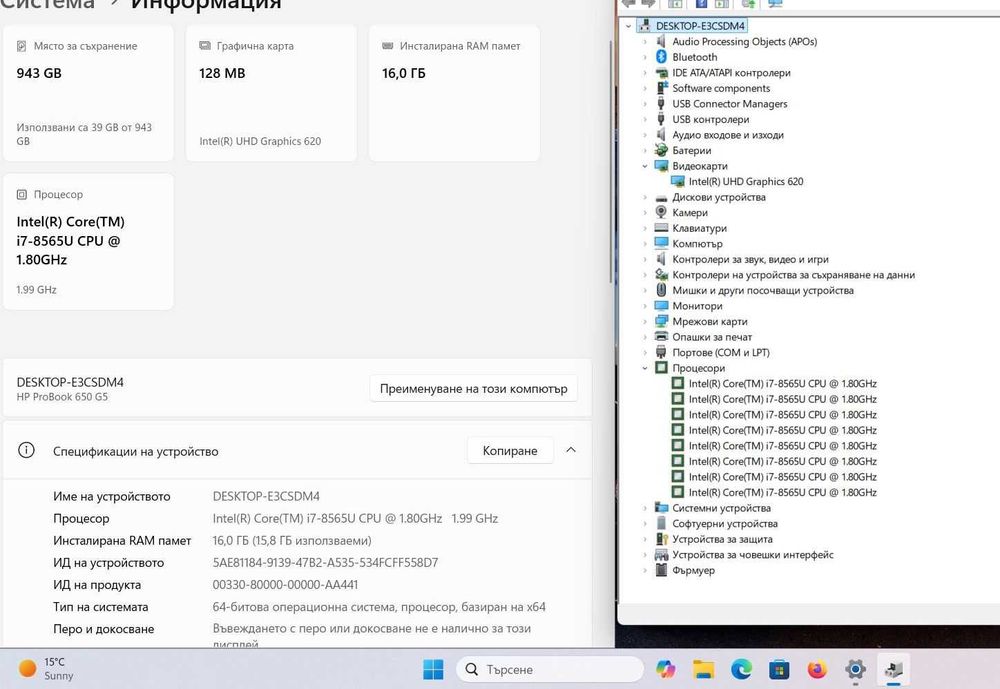
Task: Select the Audio Processing Objects speaker icon
Action: coord(661,41)
